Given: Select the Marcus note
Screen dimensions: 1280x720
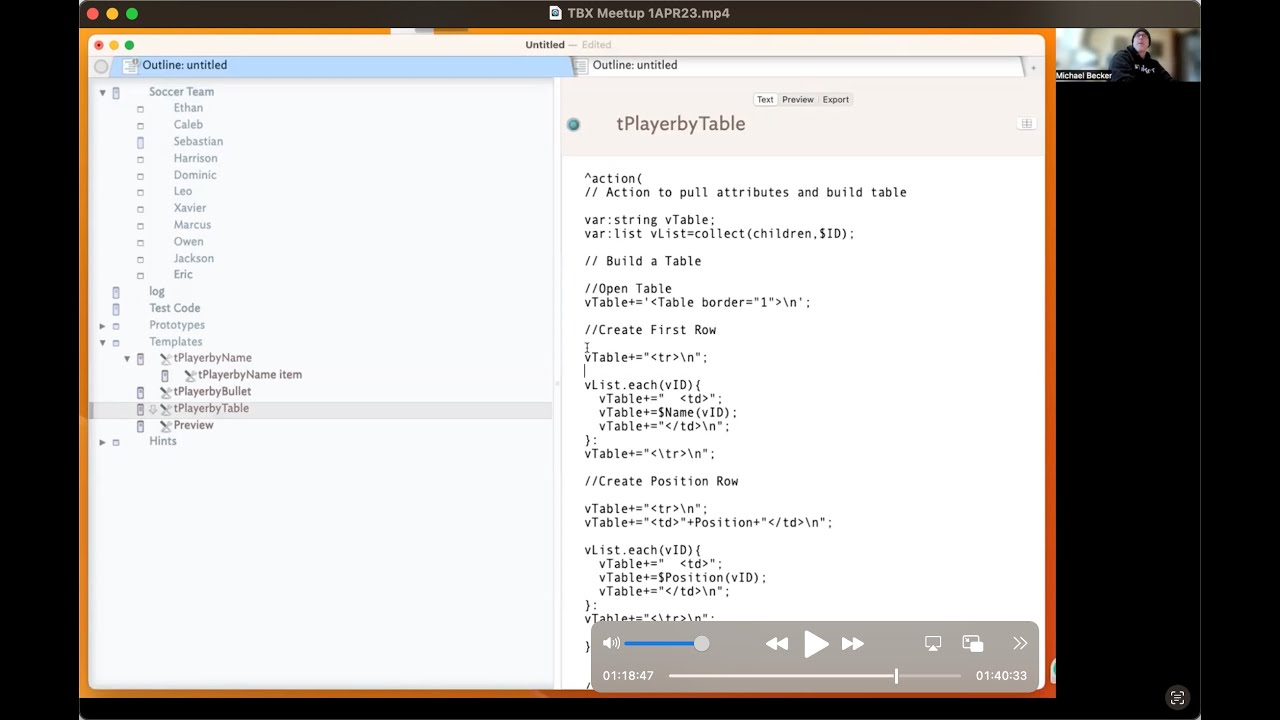Looking at the screenshot, I should pos(192,225).
